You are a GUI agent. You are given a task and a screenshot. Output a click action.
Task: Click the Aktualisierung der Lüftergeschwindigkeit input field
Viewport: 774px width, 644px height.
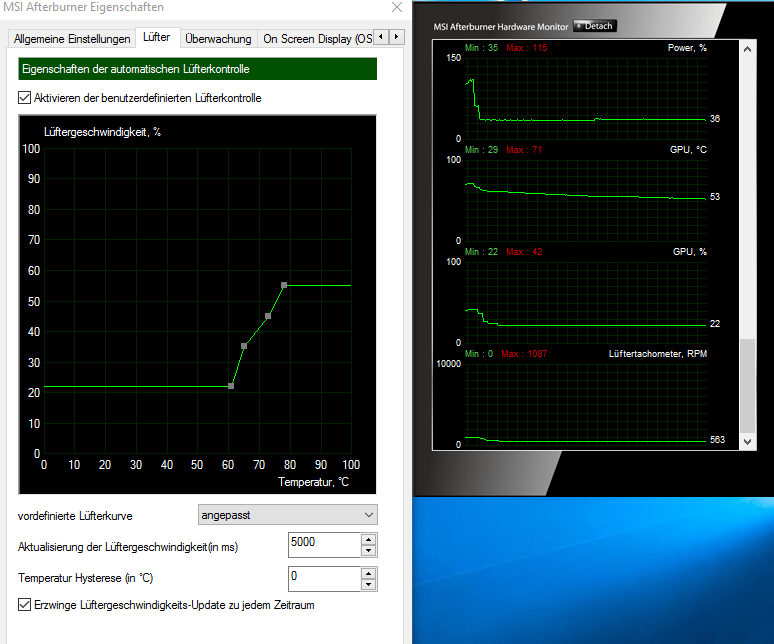point(324,545)
